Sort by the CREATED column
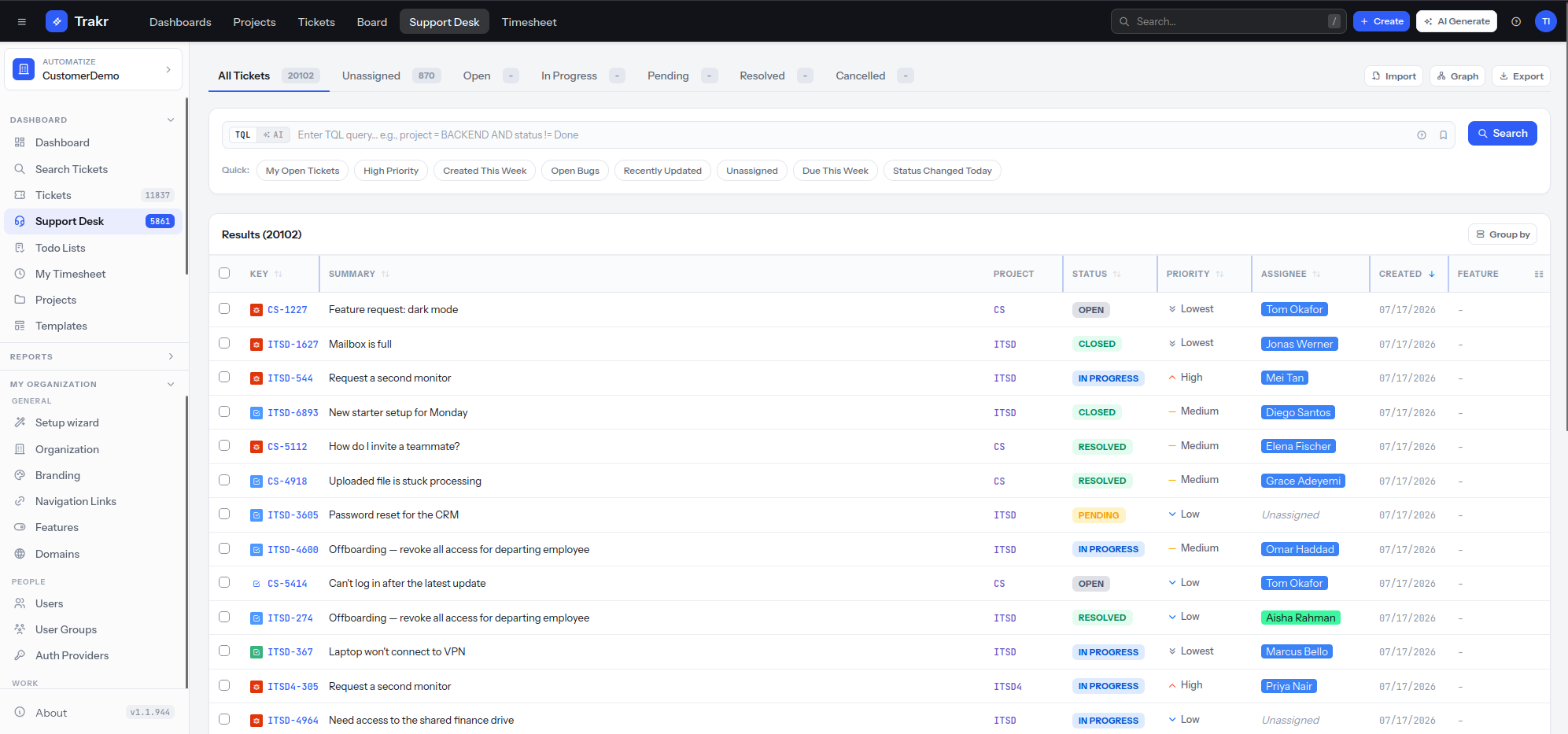This screenshot has width=1568, height=734. point(1407,274)
